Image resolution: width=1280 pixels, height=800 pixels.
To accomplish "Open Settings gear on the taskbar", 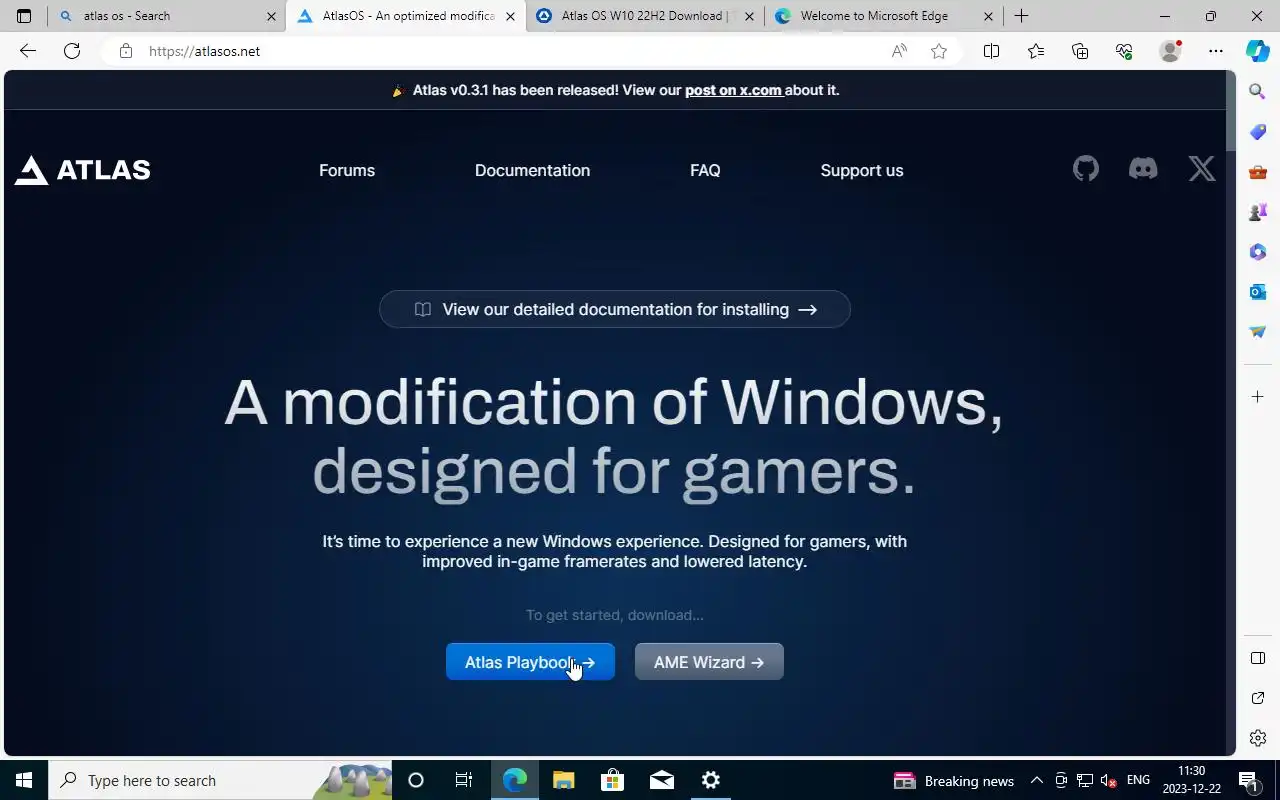I will pyautogui.click(x=711, y=780).
